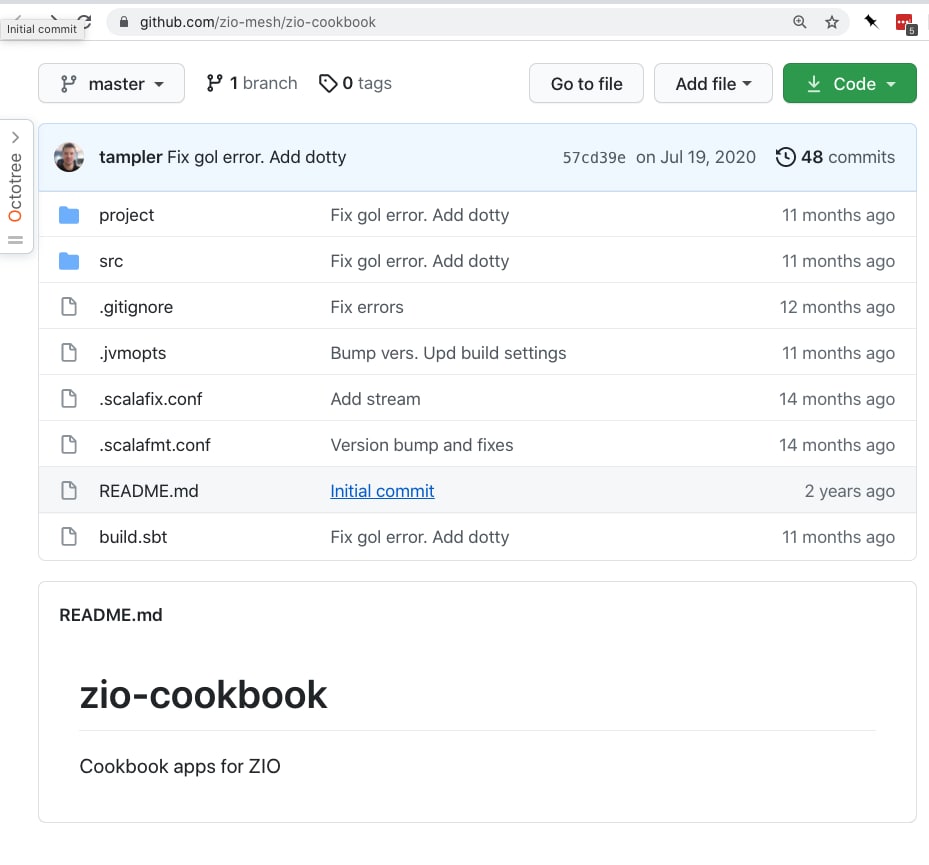
Task: Click the red extension icon with badge
Action: click(906, 24)
